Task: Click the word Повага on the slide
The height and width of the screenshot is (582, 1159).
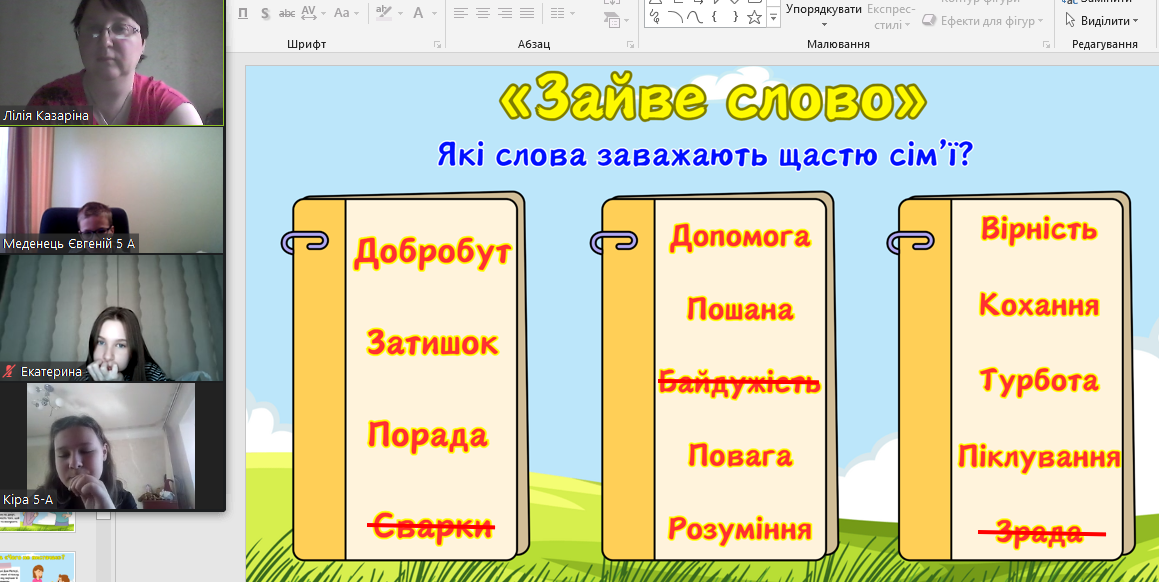Action: (740, 456)
